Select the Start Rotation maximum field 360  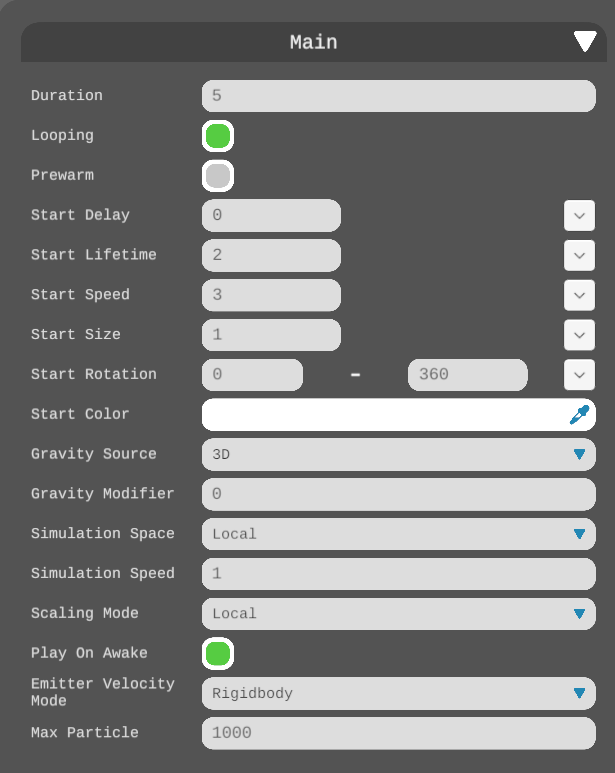coord(467,375)
